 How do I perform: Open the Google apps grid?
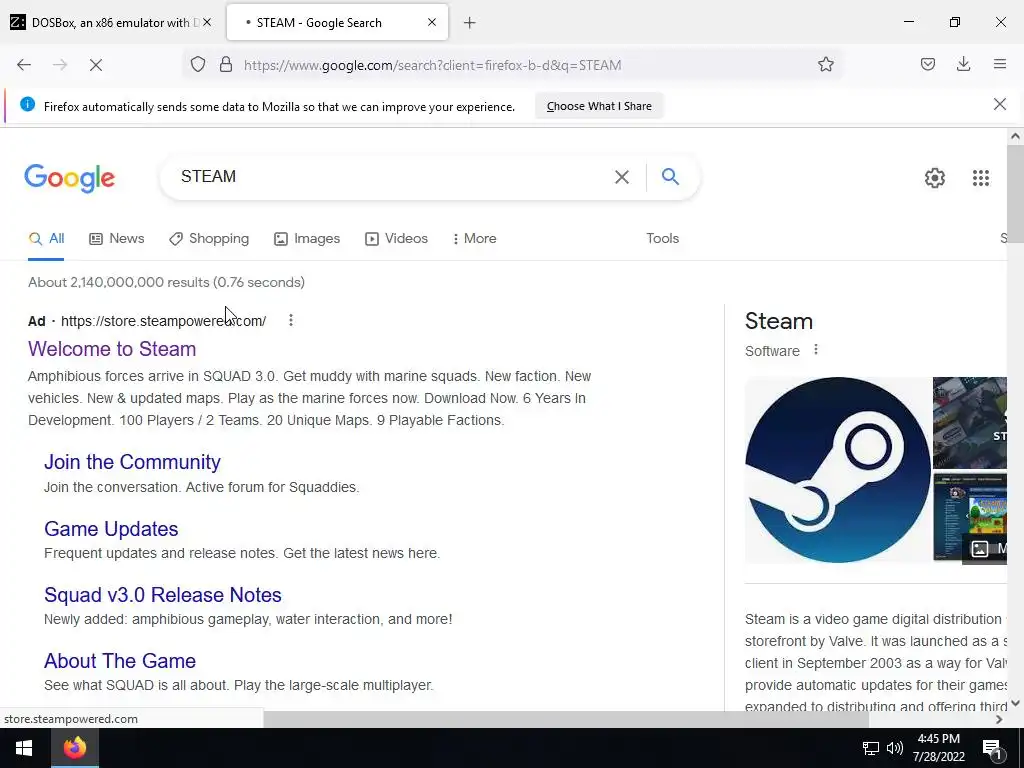pyautogui.click(x=980, y=178)
